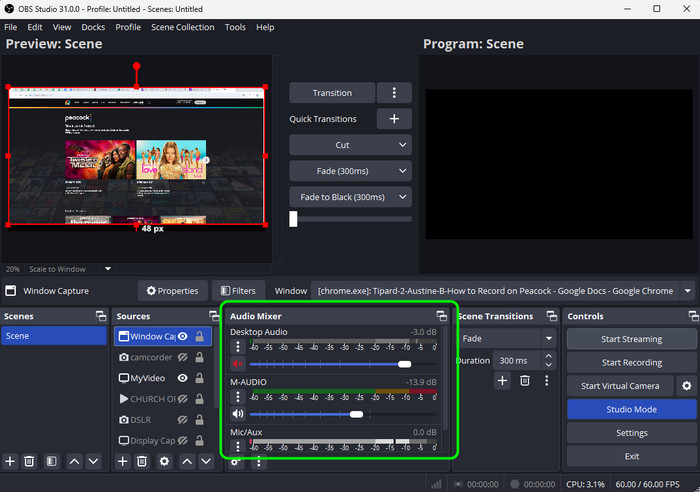Open Audio Mixer bottom menu dots
Viewport: 700px width, 492px height.
tap(258, 462)
